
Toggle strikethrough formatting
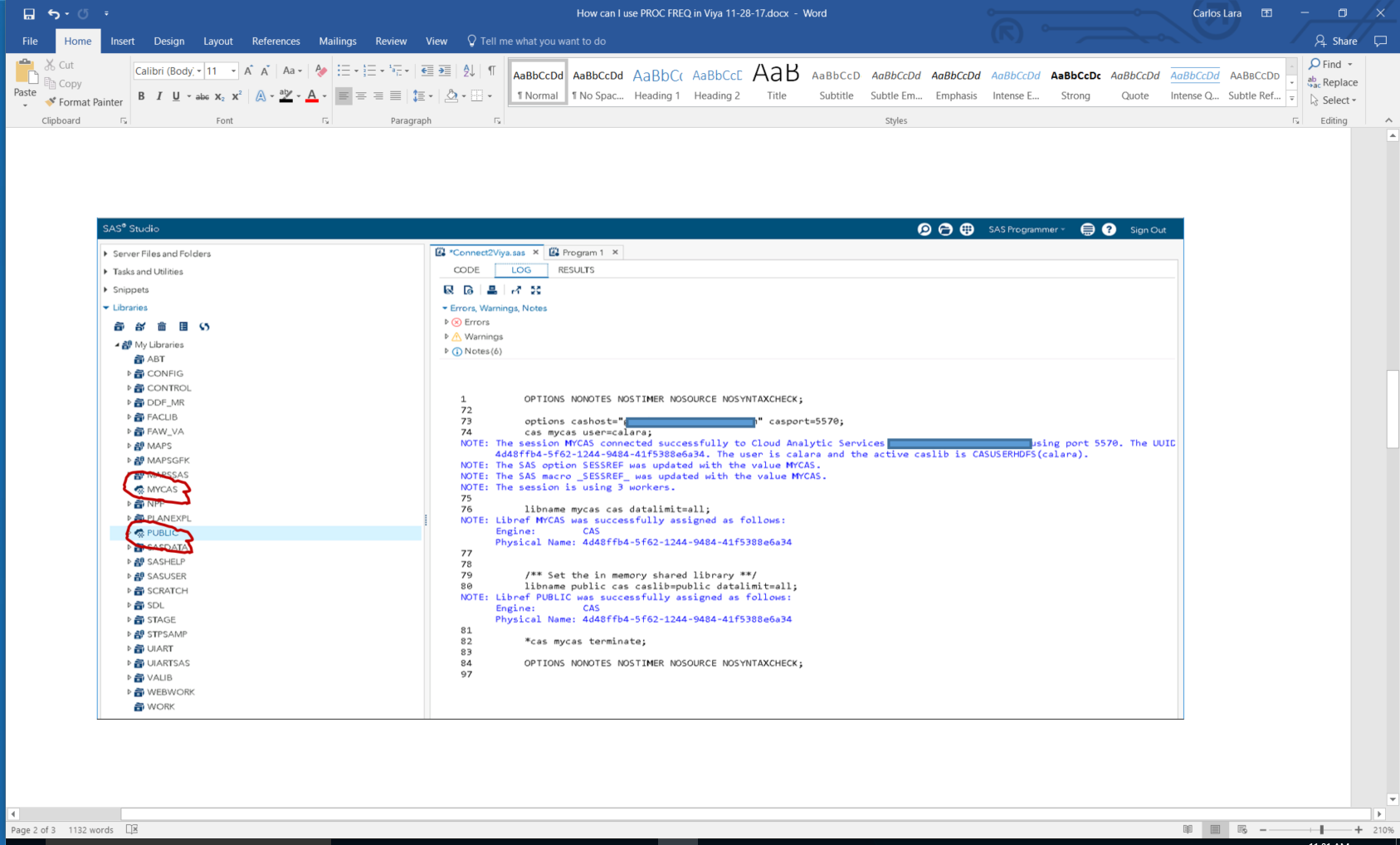[x=202, y=96]
